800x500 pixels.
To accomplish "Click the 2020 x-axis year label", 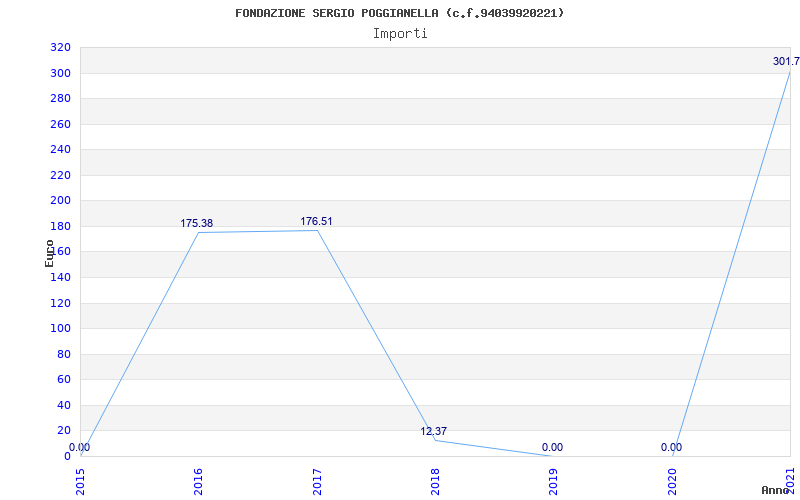I will [672, 482].
